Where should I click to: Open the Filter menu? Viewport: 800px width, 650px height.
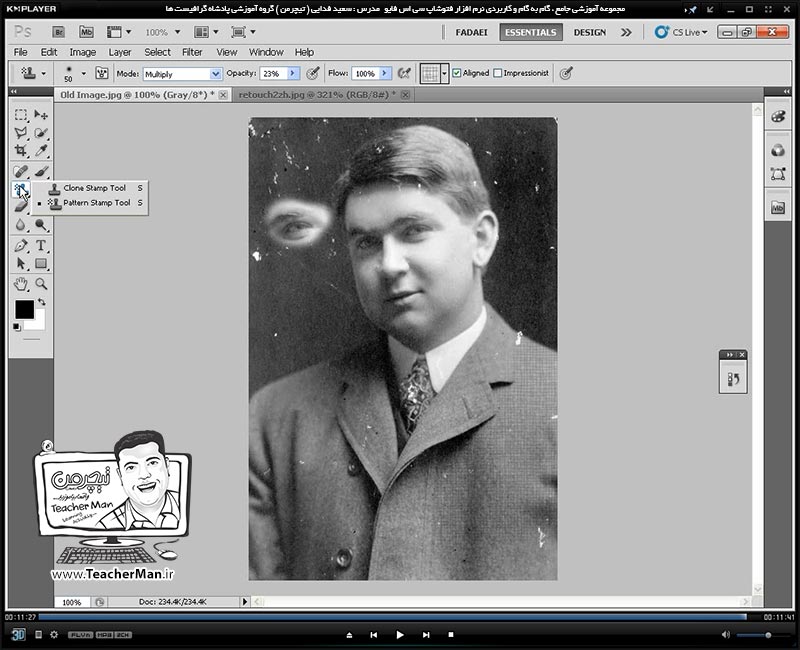192,52
